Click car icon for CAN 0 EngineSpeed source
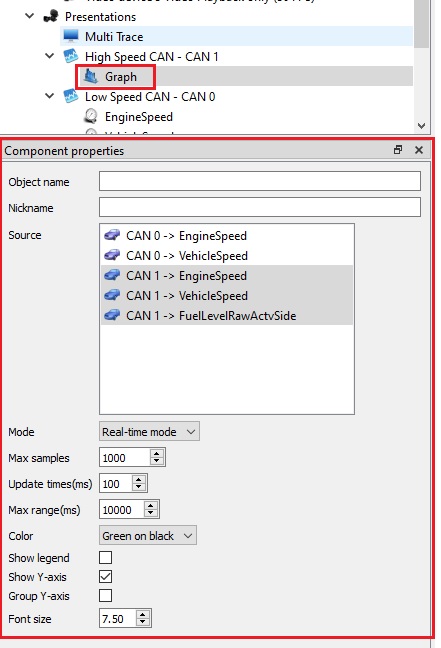 (x=112, y=235)
